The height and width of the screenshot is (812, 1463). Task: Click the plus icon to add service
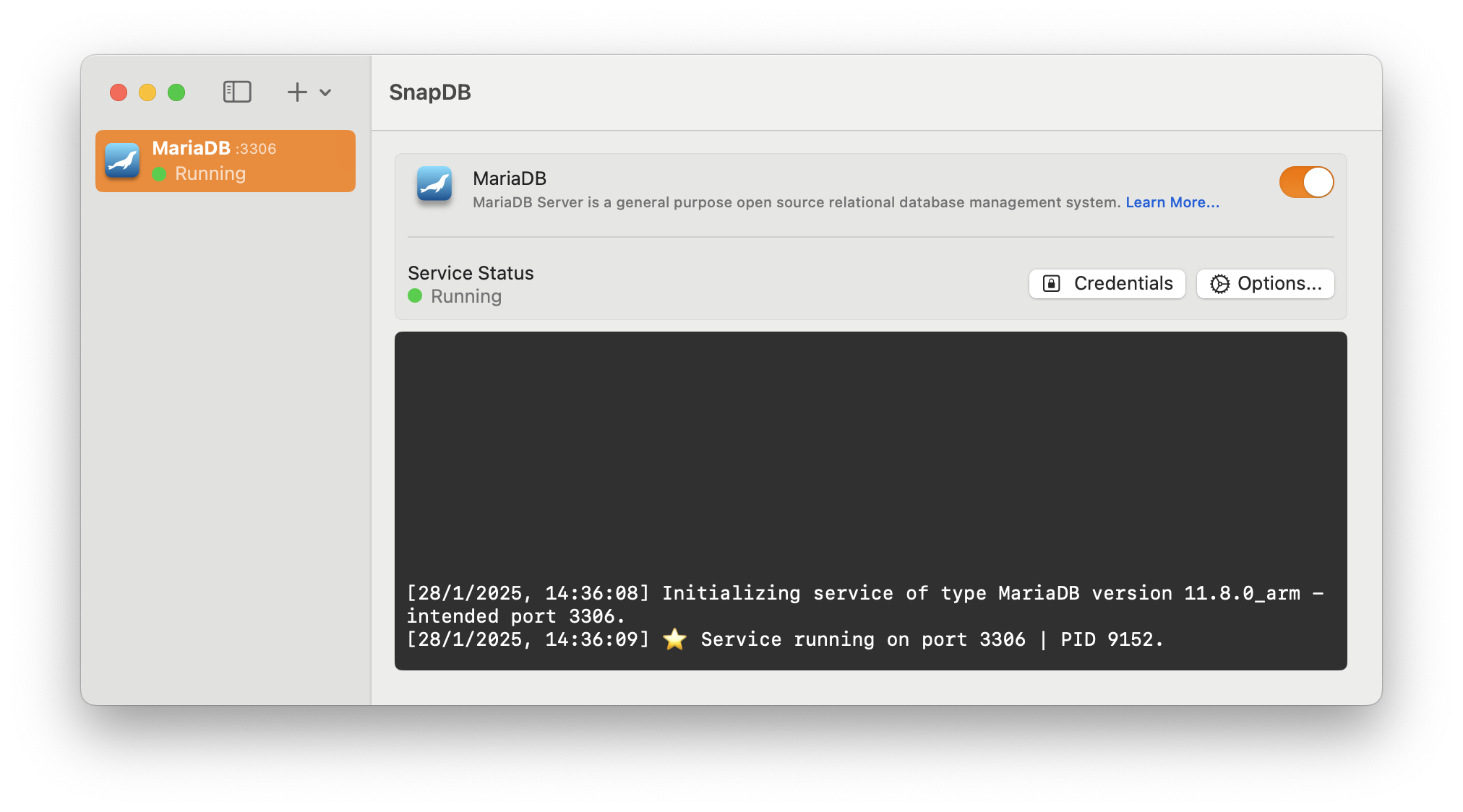coord(297,92)
